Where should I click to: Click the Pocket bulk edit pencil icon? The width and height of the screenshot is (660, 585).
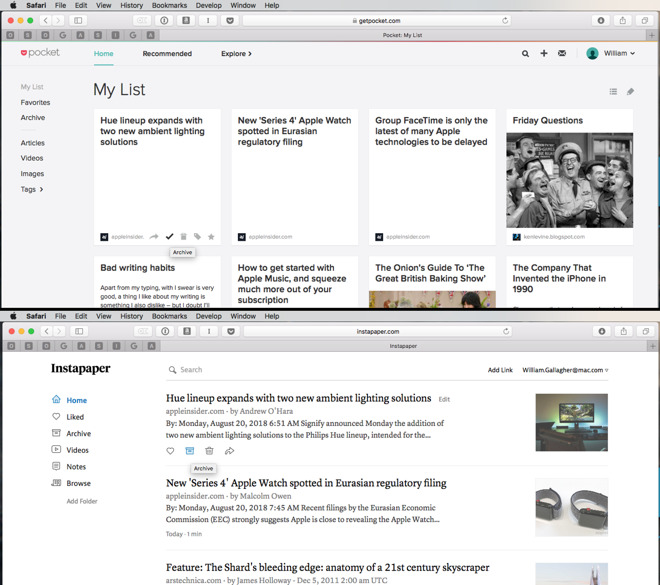coord(630,91)
